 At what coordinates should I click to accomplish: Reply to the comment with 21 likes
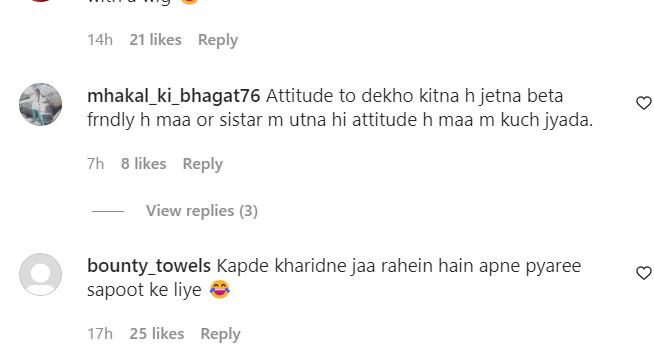[218, 40]
